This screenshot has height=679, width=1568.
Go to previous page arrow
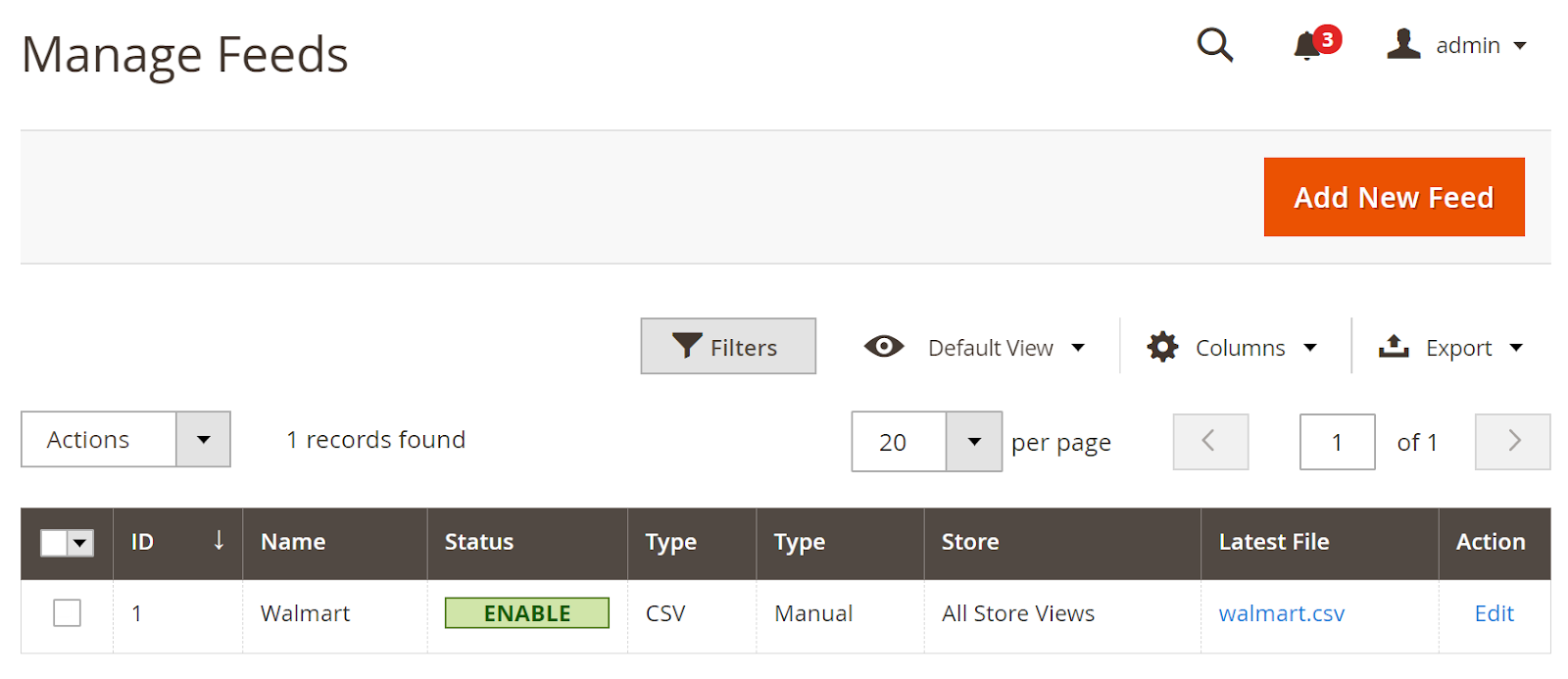(x=1210, y=442)
